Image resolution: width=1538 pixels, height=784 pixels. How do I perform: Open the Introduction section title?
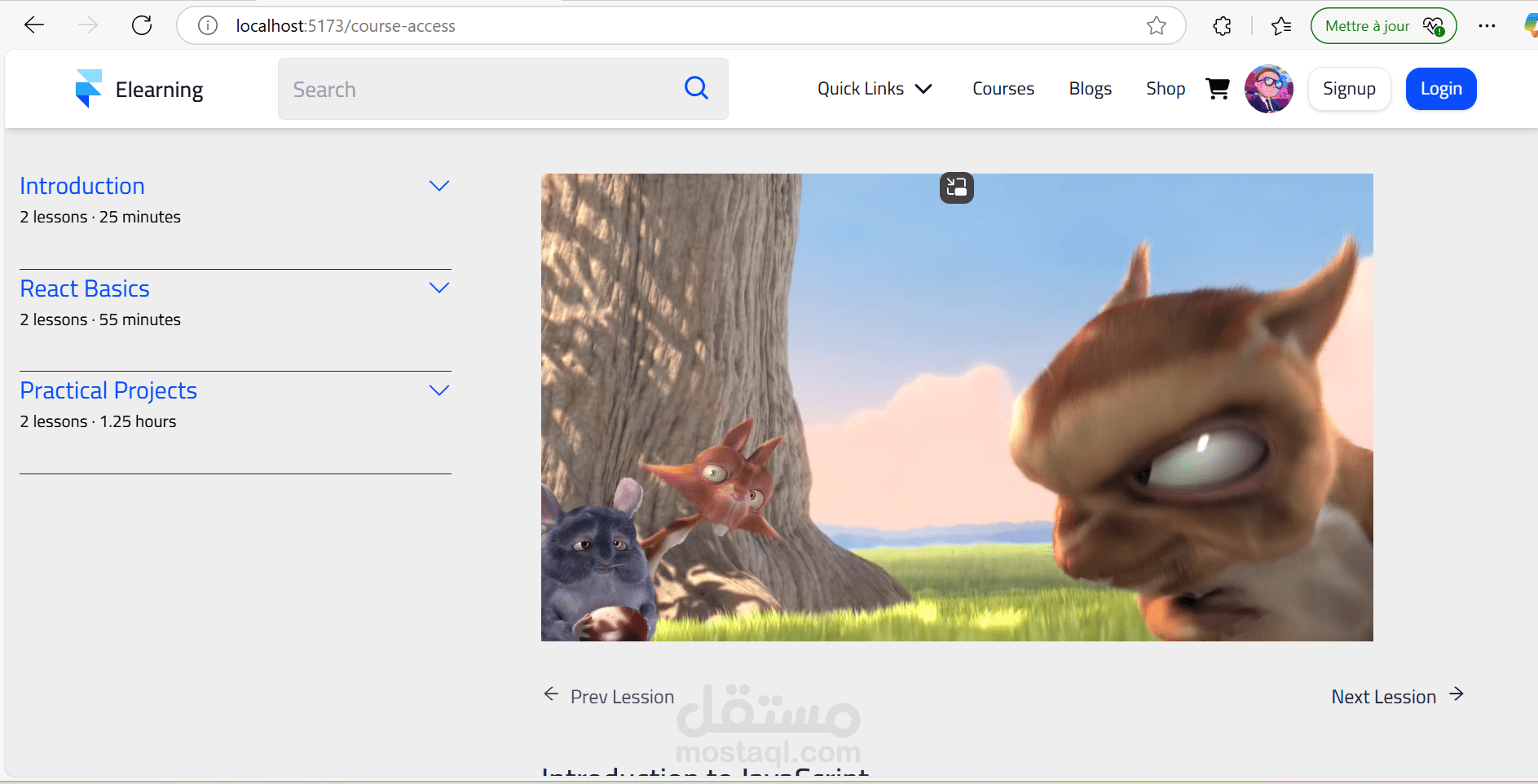coord(82,186)
